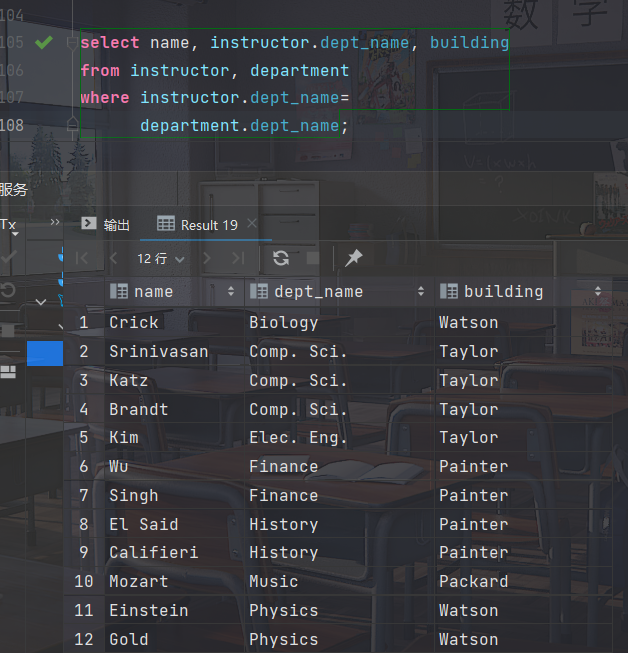
Task: Select row number 10 in results grid
Action: pyautogui.click(x=84, y=581)
